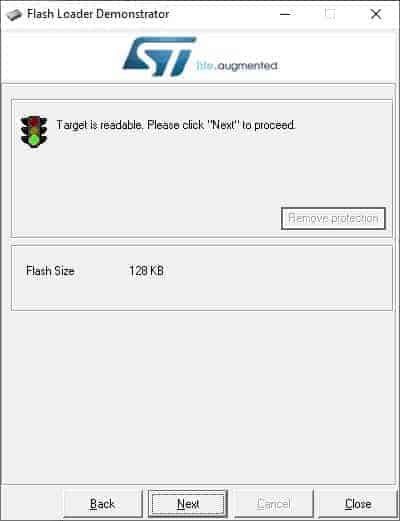This screenshot has height=521, width=400.
Task: Minimize the Flash Loader Demonstrator window
Action: pos(286,14)
